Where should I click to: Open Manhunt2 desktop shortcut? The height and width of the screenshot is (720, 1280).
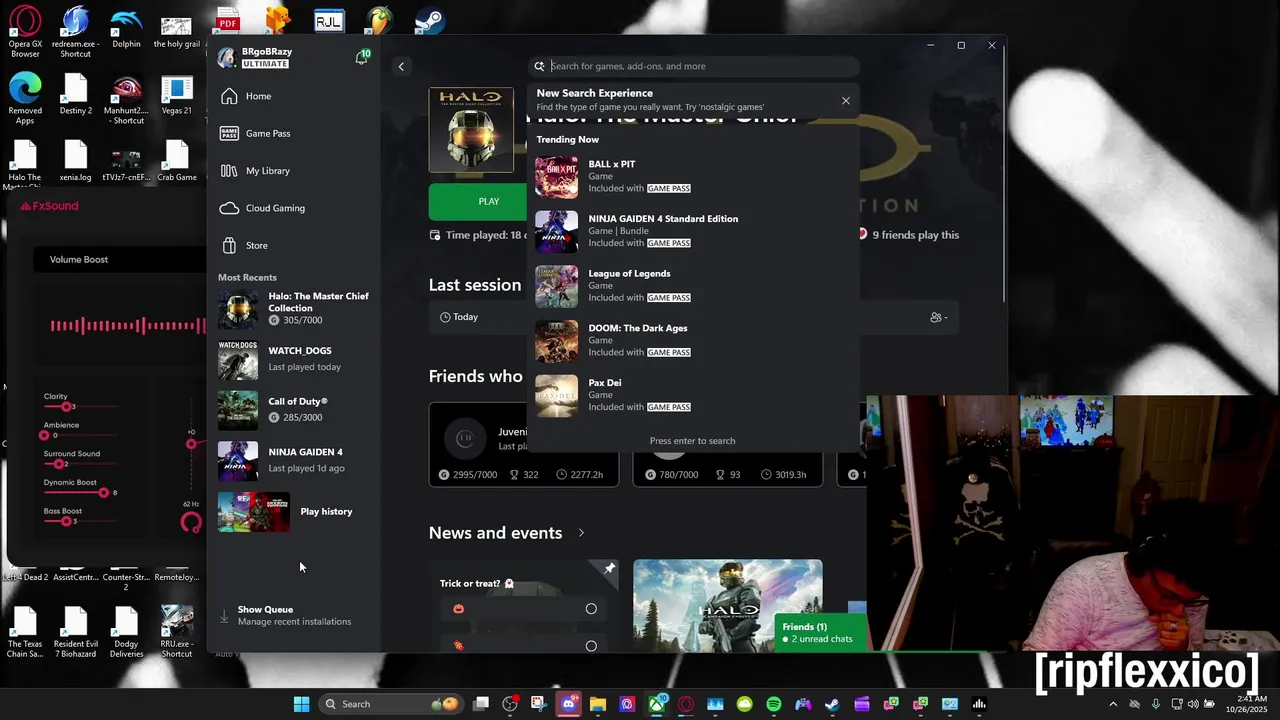click(126, 99)
